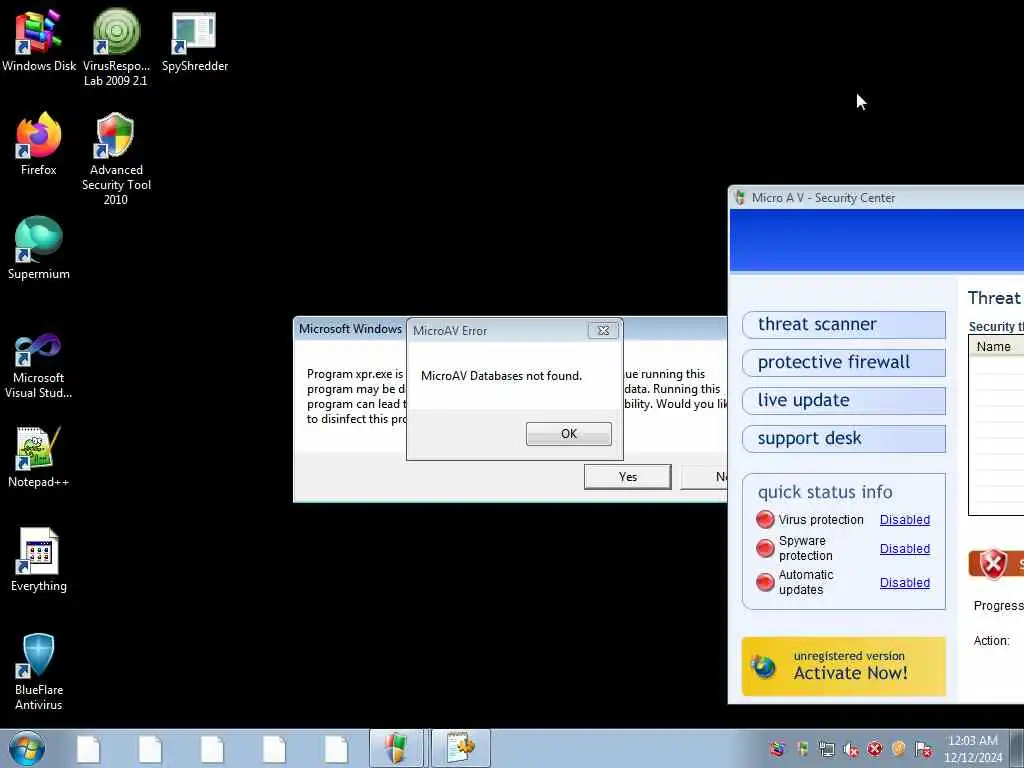This screenshot has height=768, width=1024.
Task: Click the muted volume tray icon
Action: 851,750
